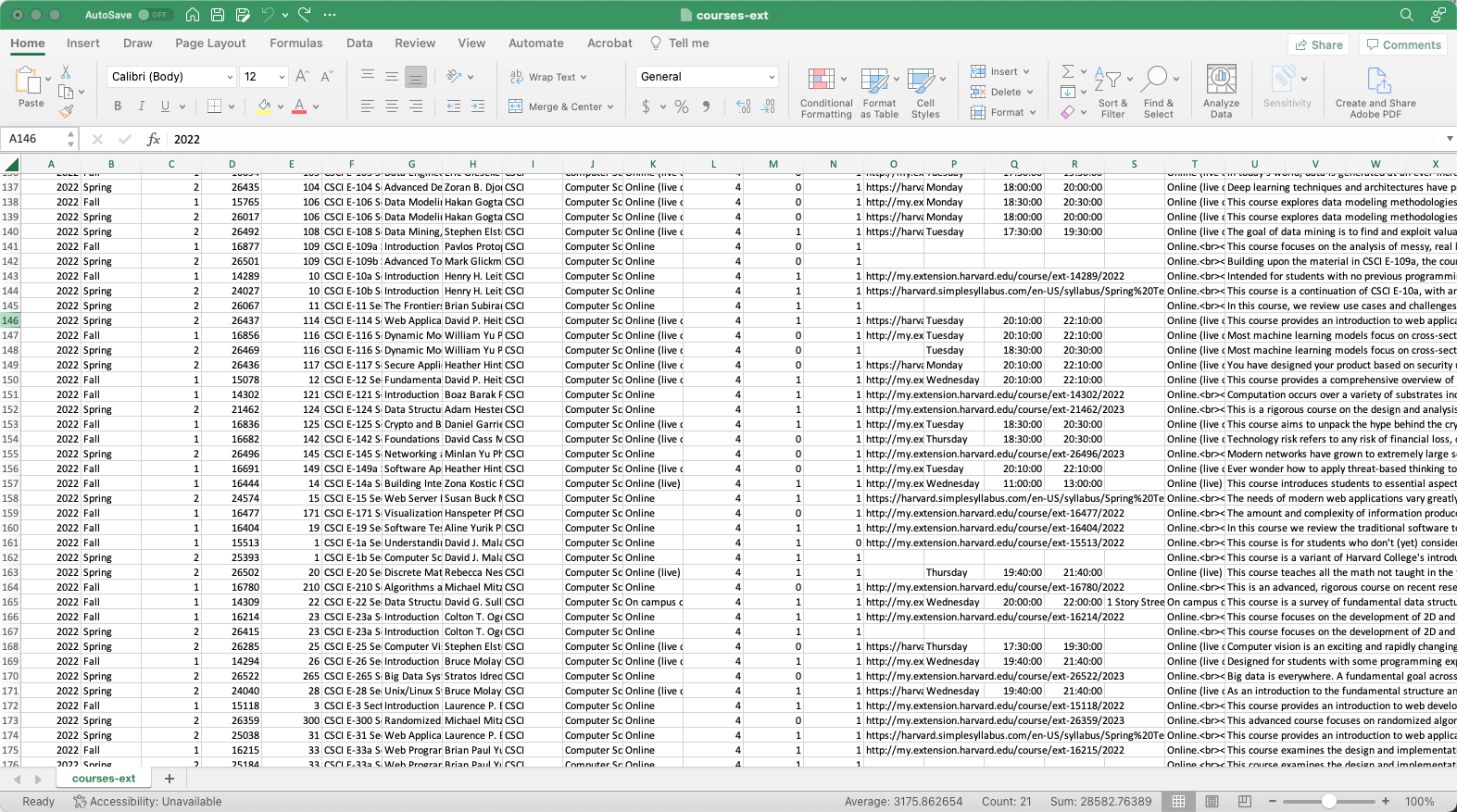Open the Page Layout tab
Viewport: 1457px width, 812px height.
(210, 43)
